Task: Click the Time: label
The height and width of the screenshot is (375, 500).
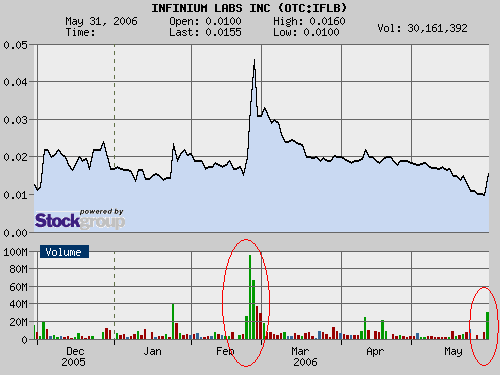Action: (80, 32)
